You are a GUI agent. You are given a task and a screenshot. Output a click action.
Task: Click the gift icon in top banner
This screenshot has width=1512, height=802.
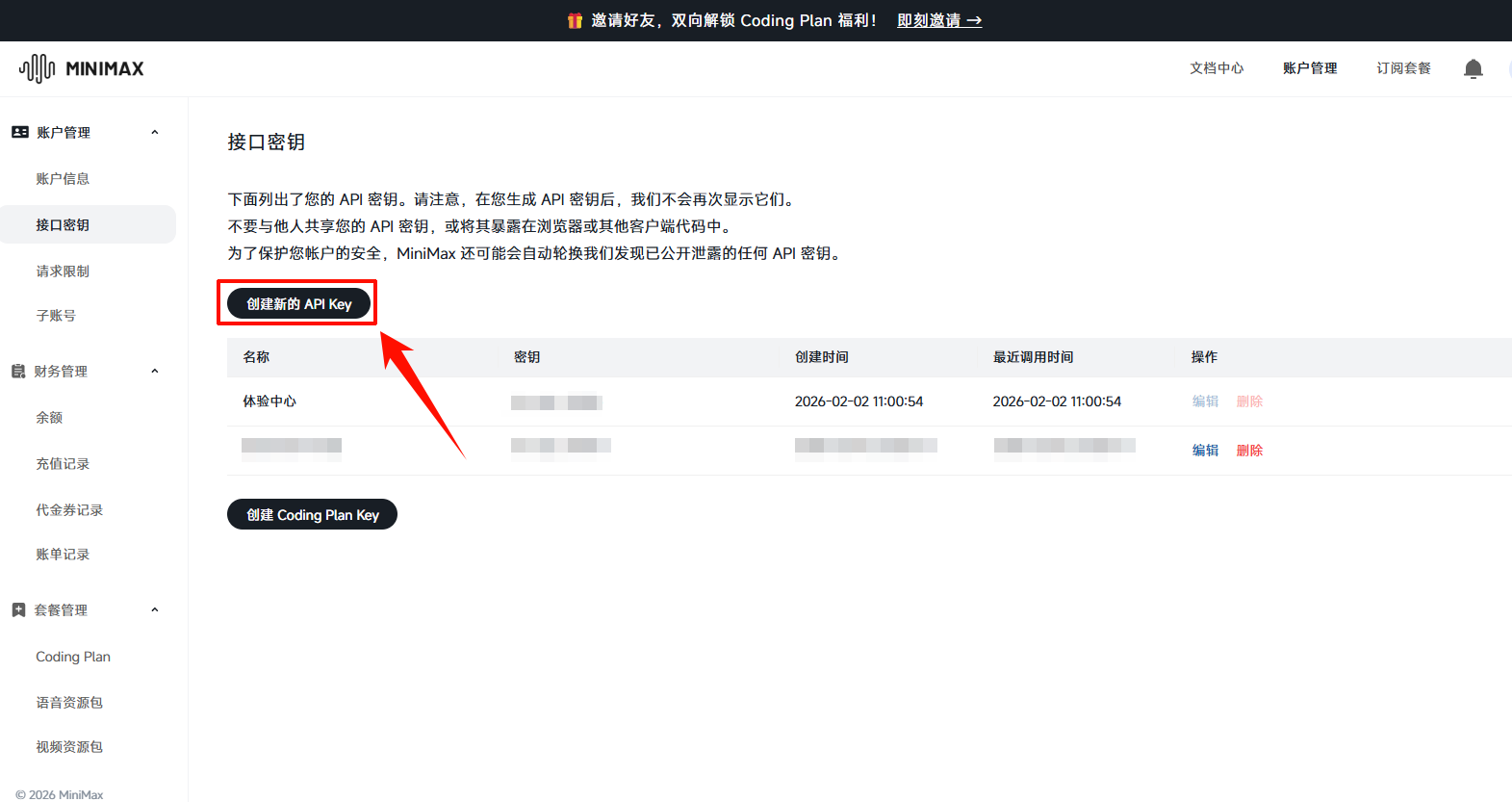pyautogui.click(x=575, y=20)
